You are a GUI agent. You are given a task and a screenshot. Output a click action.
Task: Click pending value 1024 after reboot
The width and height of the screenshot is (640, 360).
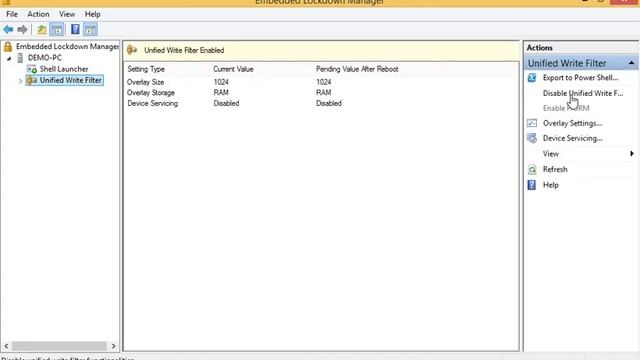pyautogui.click(x=324, y=82)
